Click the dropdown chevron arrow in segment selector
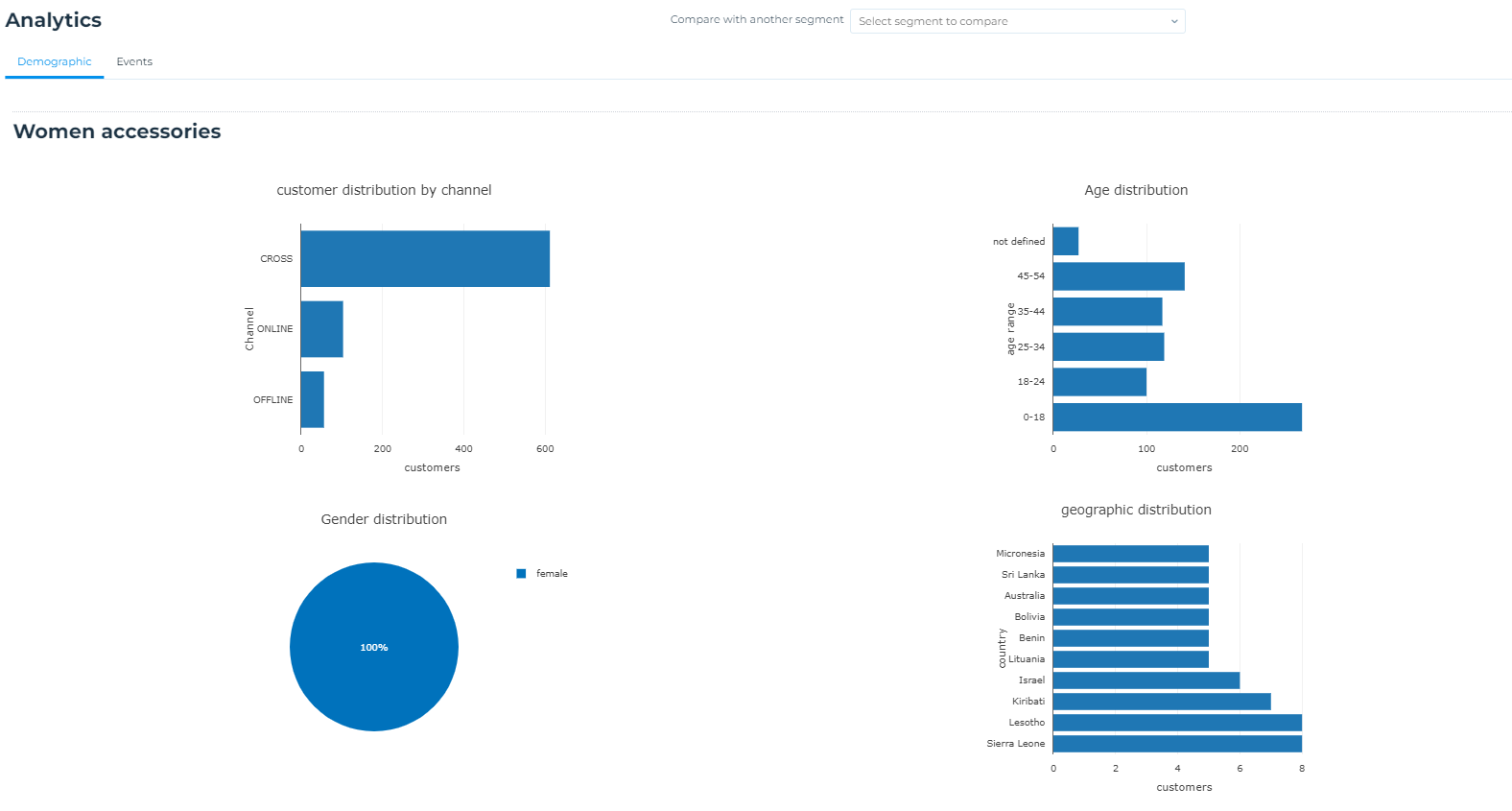Image resolution: width=1512 pixels, height=811 pixels. click(1174, 21)
